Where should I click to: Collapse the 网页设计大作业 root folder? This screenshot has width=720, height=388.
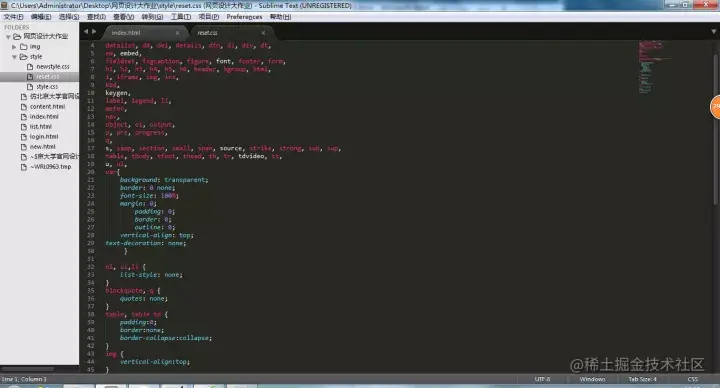(x=8, y=37)
